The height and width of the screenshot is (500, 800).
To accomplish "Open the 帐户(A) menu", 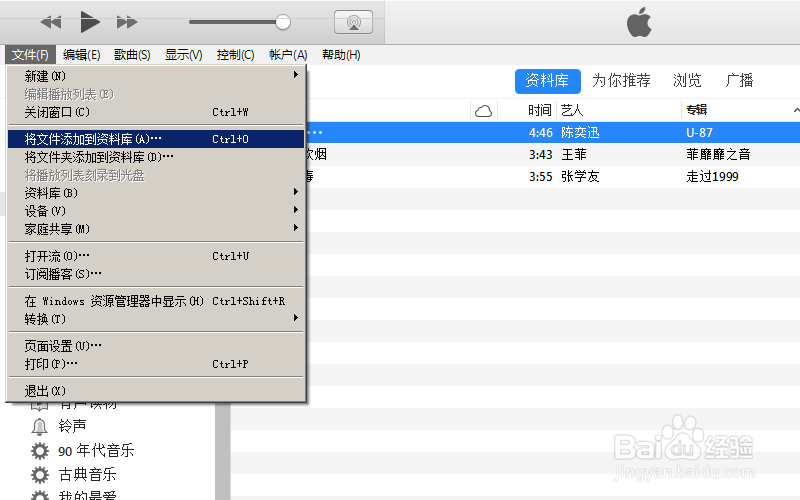I will 288,55.
